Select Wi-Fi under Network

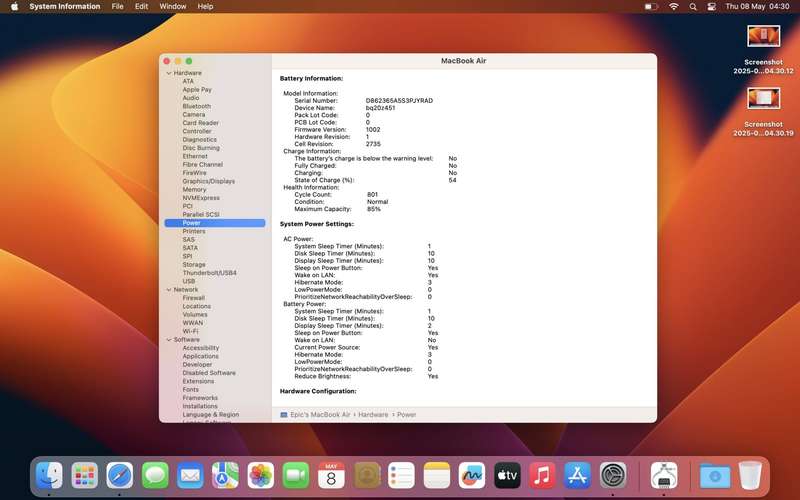(x=190, y=331)
